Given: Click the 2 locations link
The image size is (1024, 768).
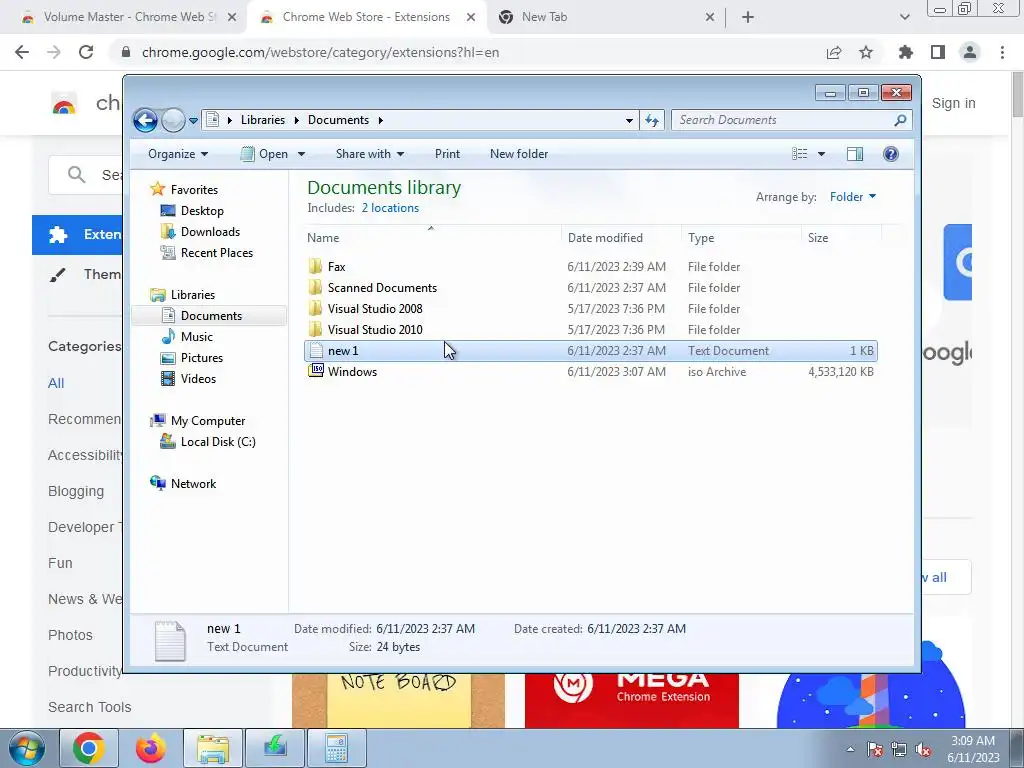Looking at the screenshot, I should (390, 208).
